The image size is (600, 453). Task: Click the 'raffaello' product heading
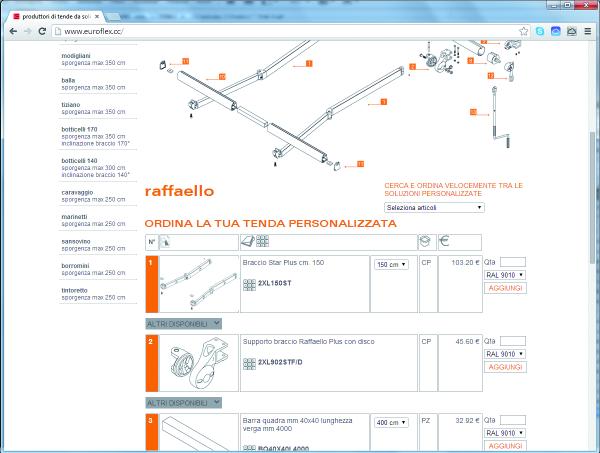(x=179, y=191)
